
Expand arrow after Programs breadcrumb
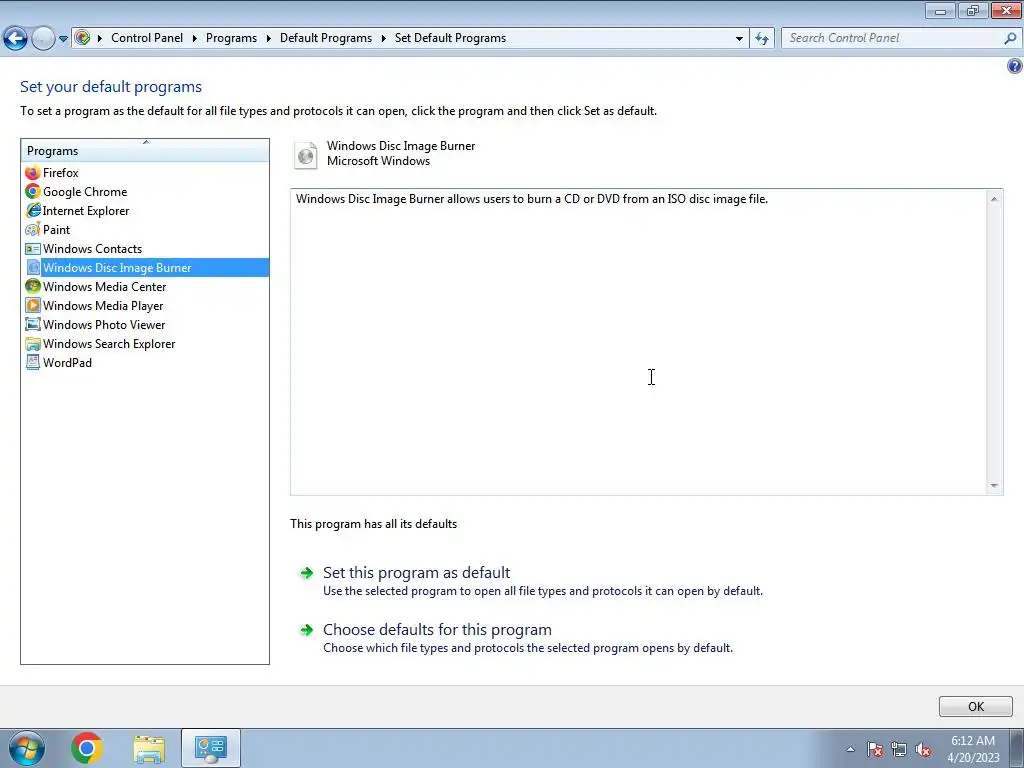(x=268, y=39)
